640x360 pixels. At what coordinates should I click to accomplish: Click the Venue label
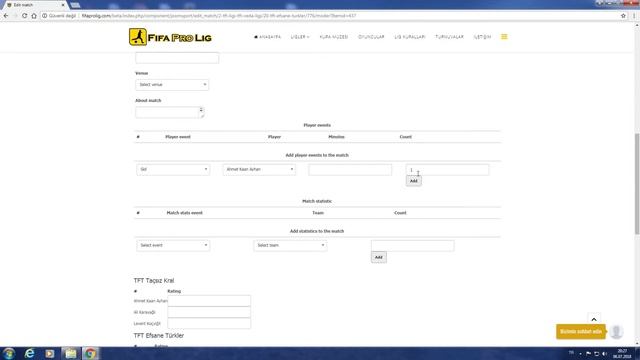coord(142,73)
